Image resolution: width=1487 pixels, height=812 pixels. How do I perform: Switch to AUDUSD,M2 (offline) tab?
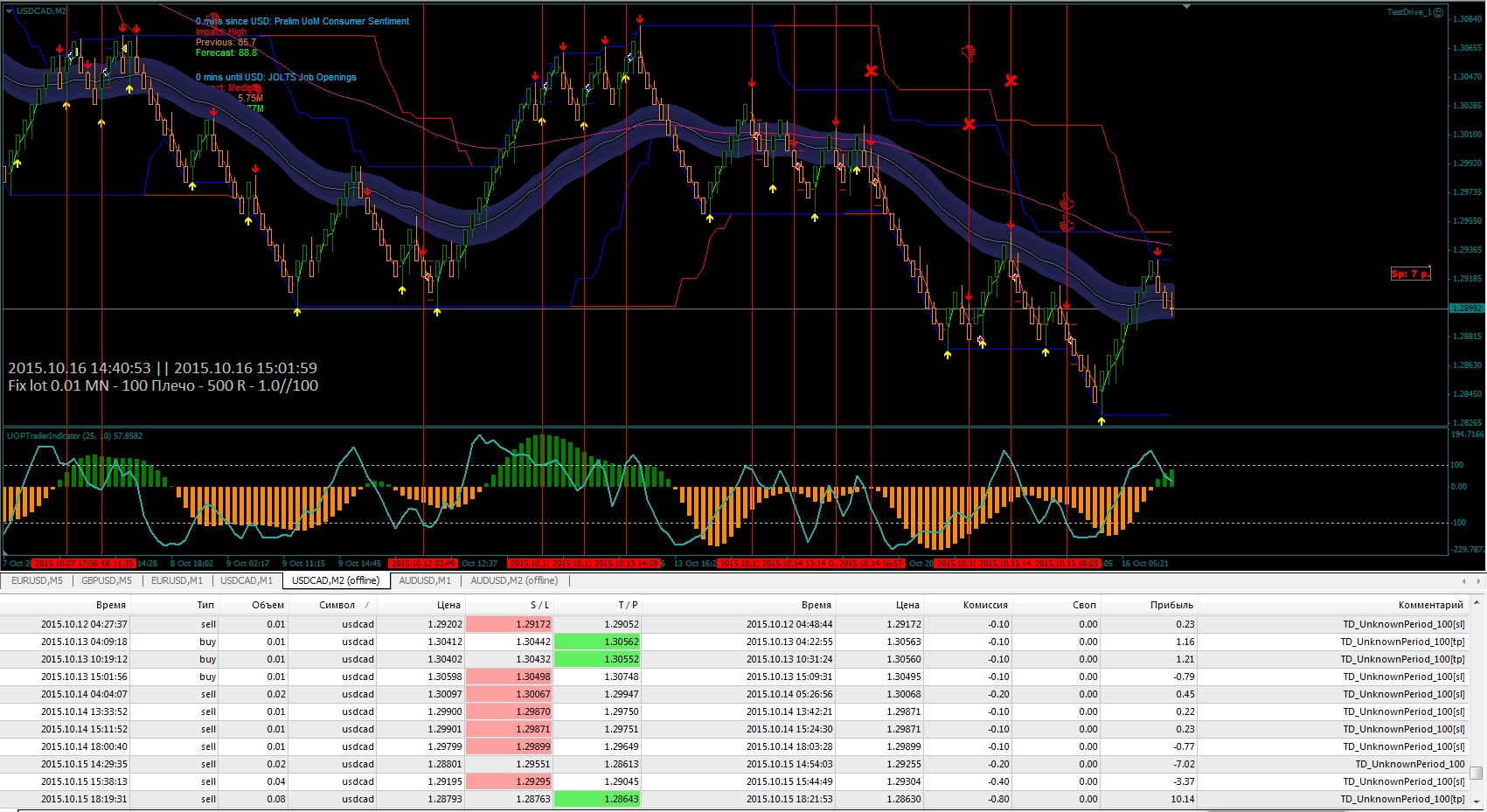coord(514,580)
